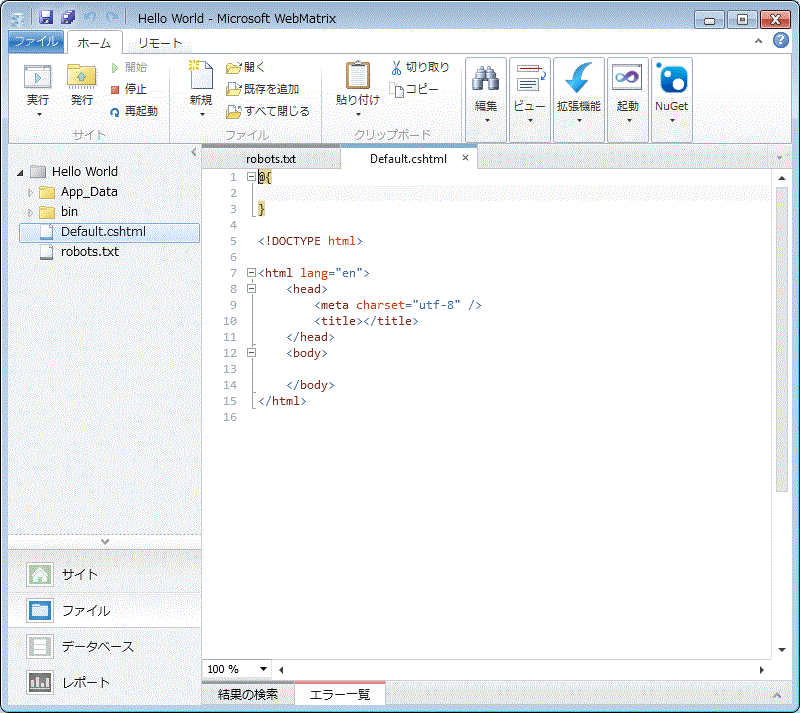Save the file via title bar disk icon

coord(46,18)
